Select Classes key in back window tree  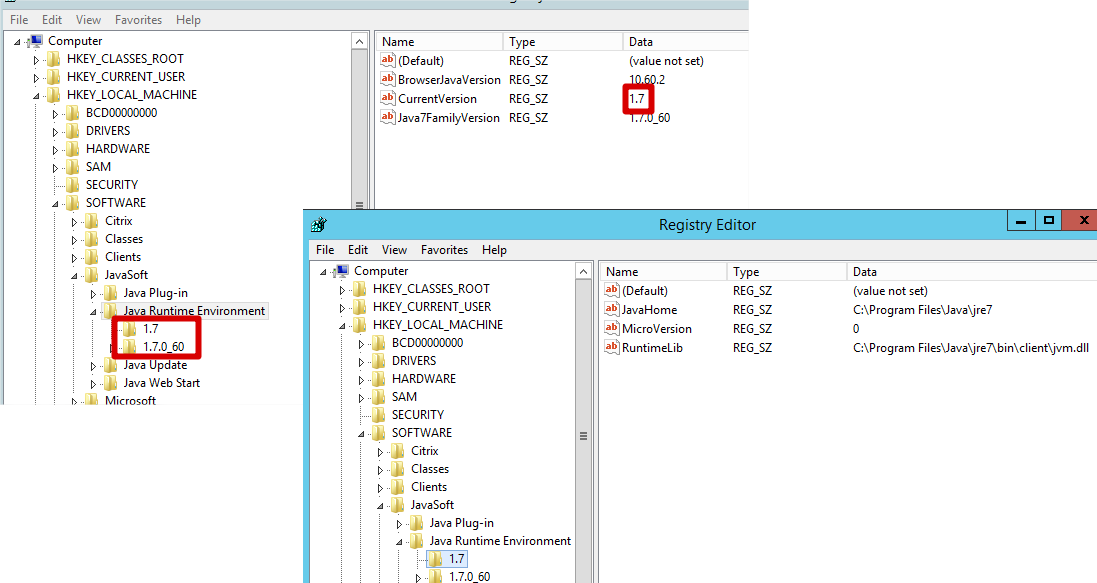(124, 239)
